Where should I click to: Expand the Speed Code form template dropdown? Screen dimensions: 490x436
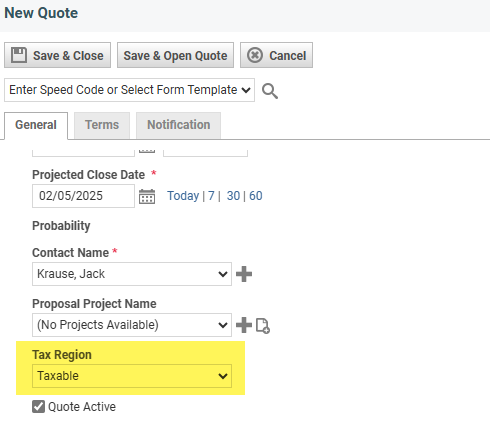(x=129, y=90)
